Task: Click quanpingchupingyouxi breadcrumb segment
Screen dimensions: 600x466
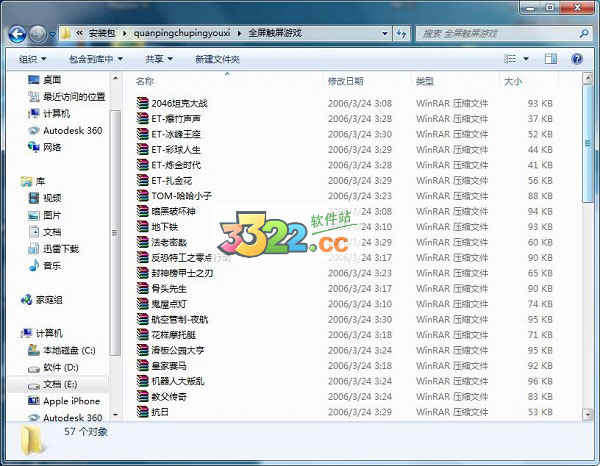Action: coord(182,34)
